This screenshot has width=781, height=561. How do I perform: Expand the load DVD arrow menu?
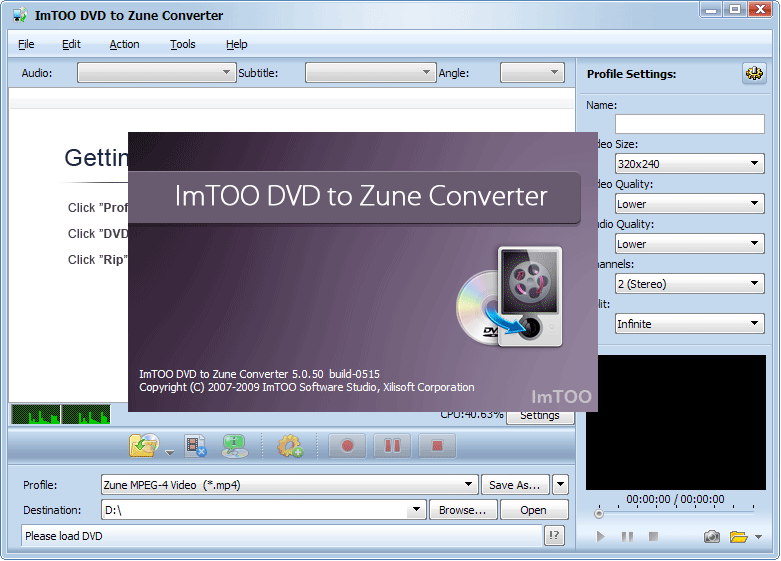[x=170, y=452]
